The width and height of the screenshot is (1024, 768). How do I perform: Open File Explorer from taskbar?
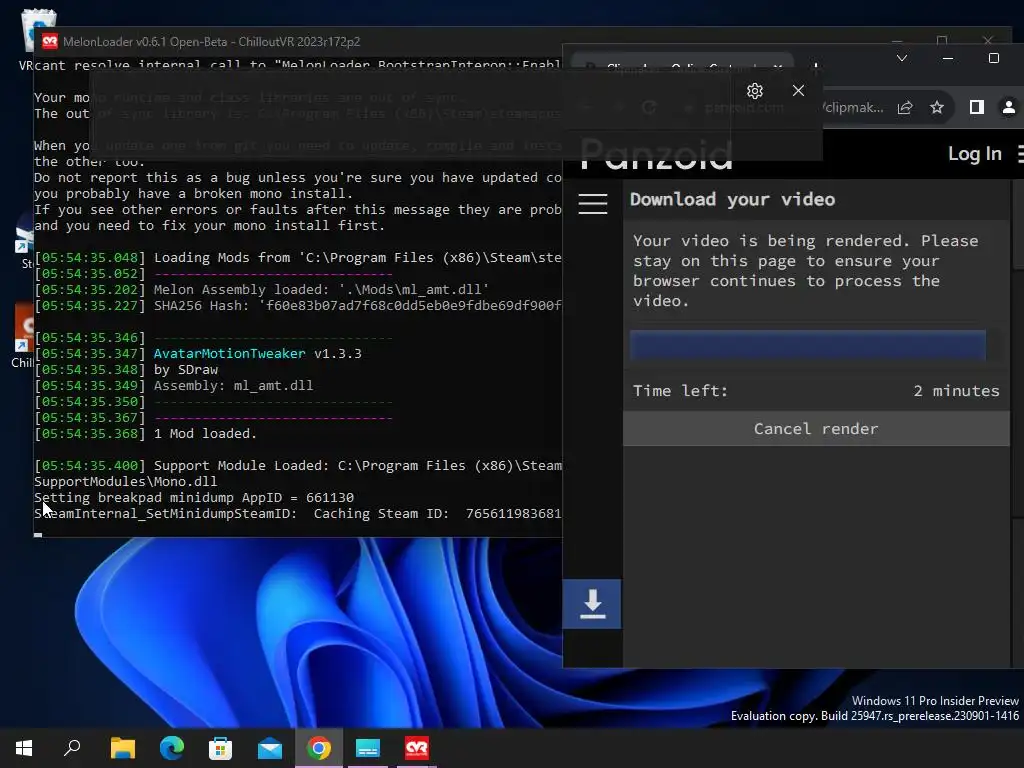122,748
